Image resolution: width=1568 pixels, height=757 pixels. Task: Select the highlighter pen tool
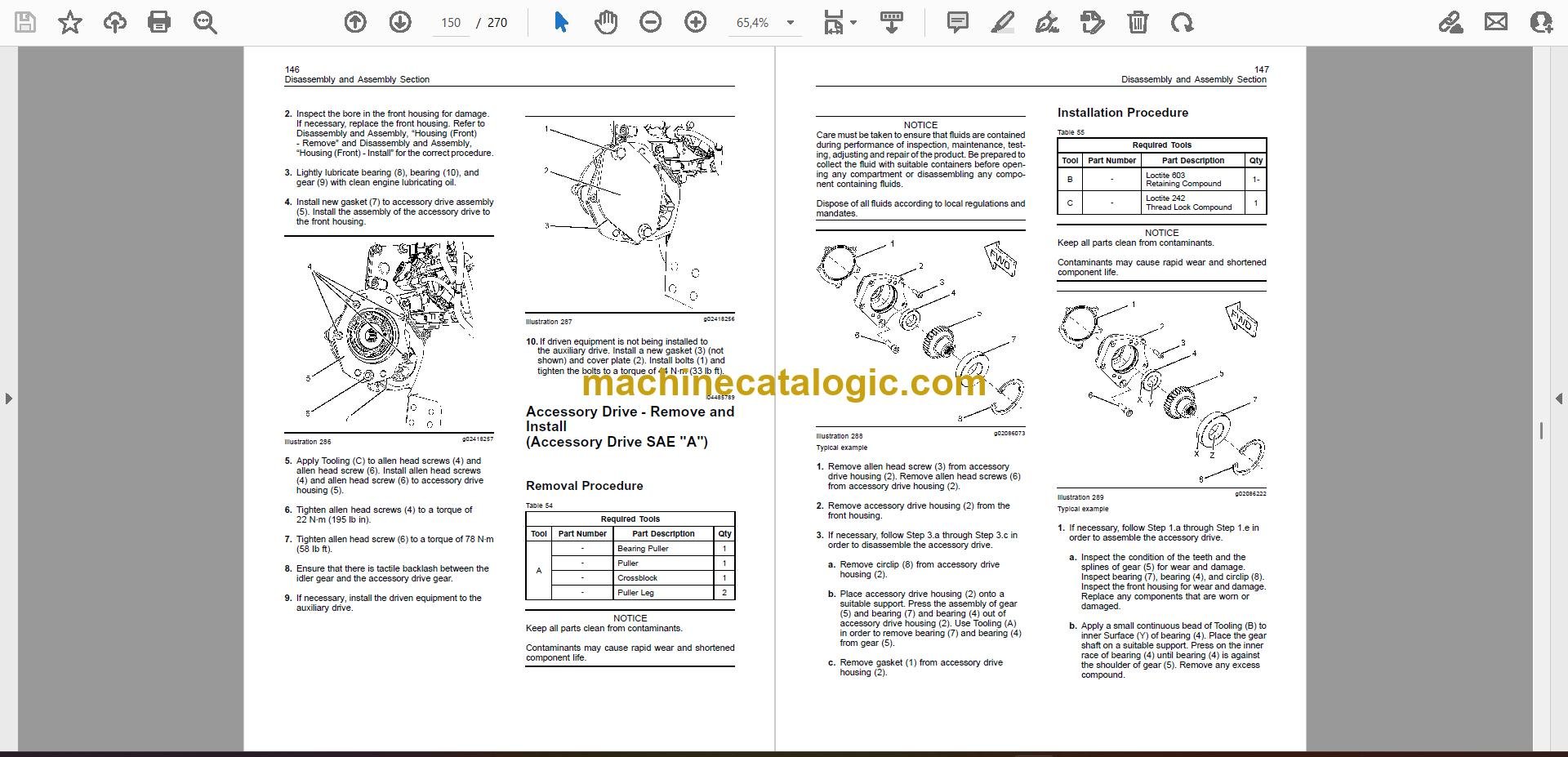(x=1003, y=22)
